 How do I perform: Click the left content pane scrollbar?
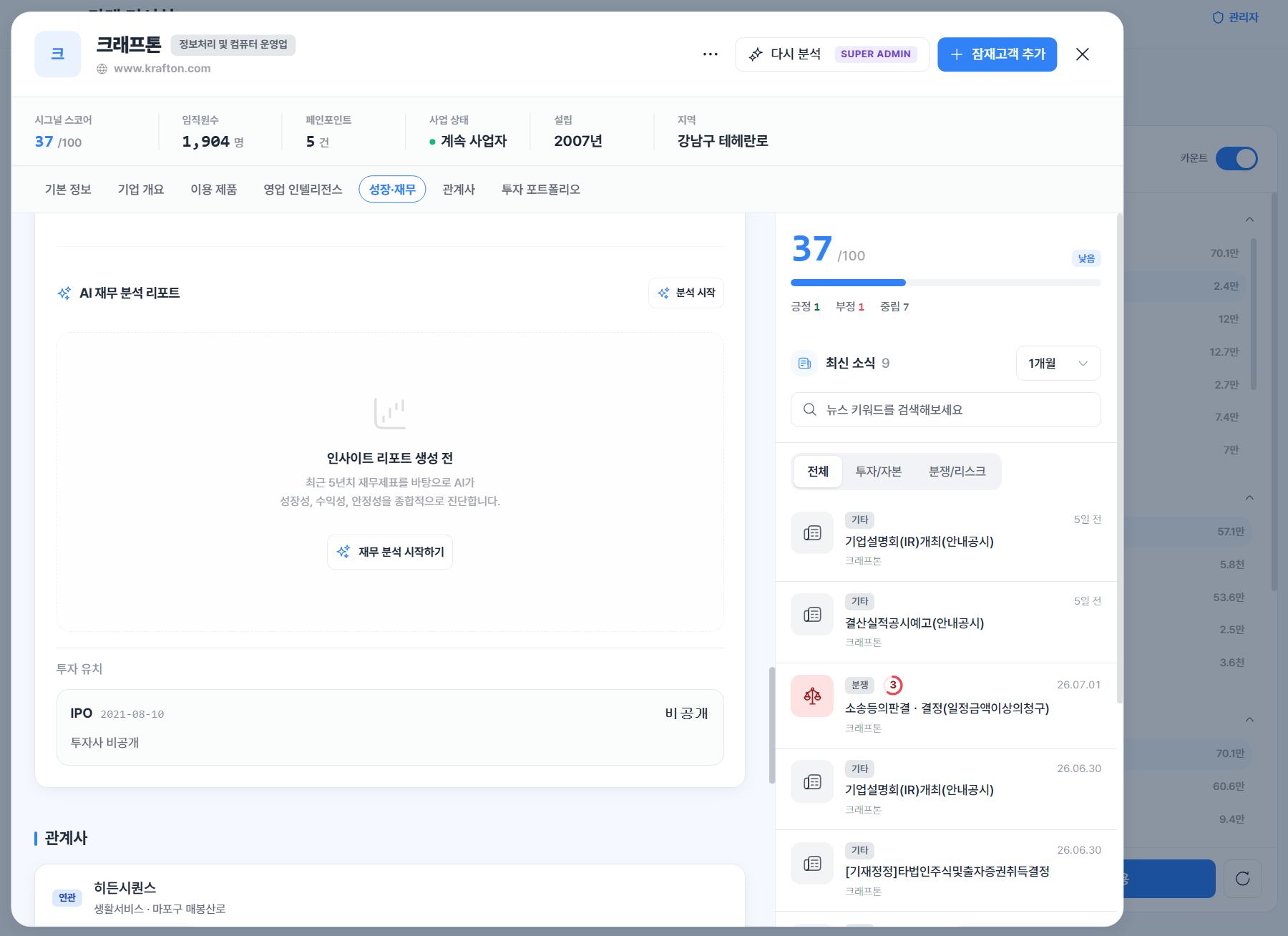pyautogui.click(x=771, y=725)
